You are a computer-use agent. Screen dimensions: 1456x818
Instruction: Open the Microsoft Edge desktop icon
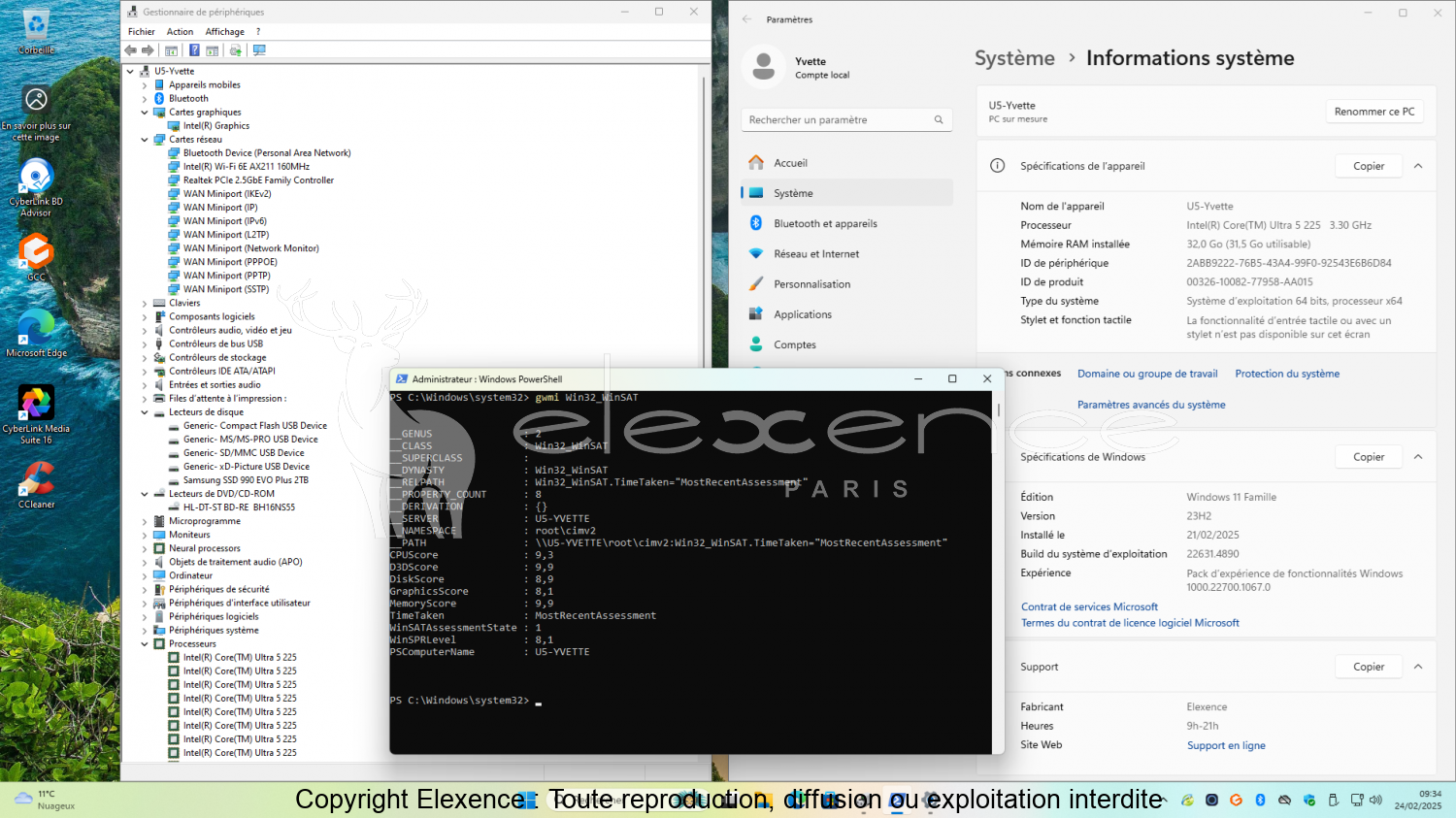point(36,334)
